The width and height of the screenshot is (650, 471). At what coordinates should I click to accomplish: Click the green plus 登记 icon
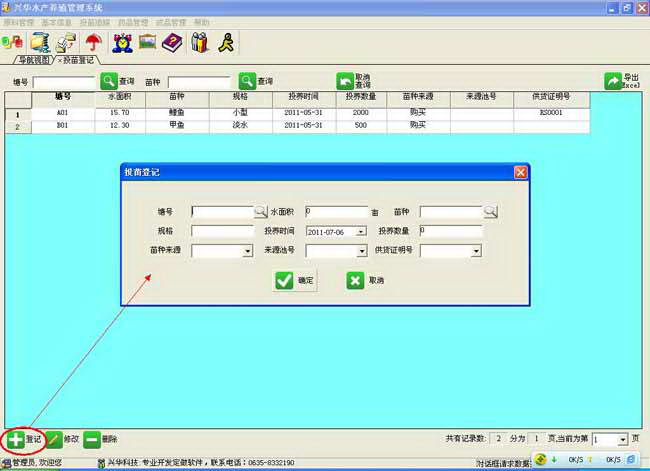[x=16, y=439]
